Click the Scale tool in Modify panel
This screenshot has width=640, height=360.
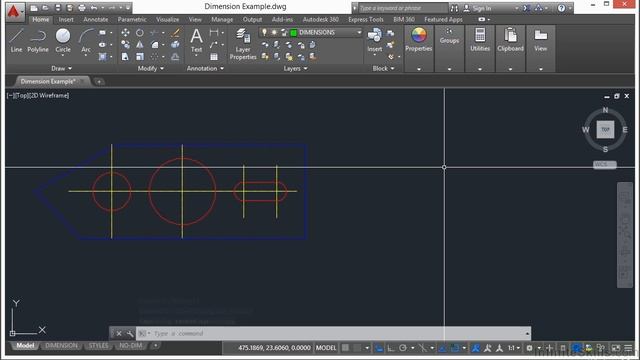click(140, 56)
